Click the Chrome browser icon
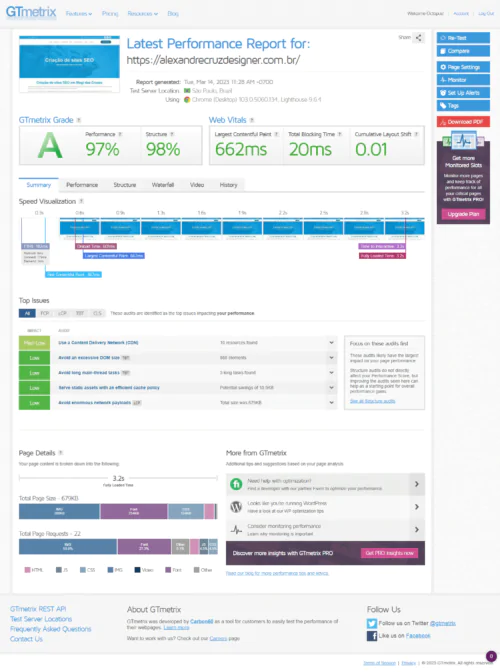The width and height of the screenshot is (500, 672). (x=187, y=99)
